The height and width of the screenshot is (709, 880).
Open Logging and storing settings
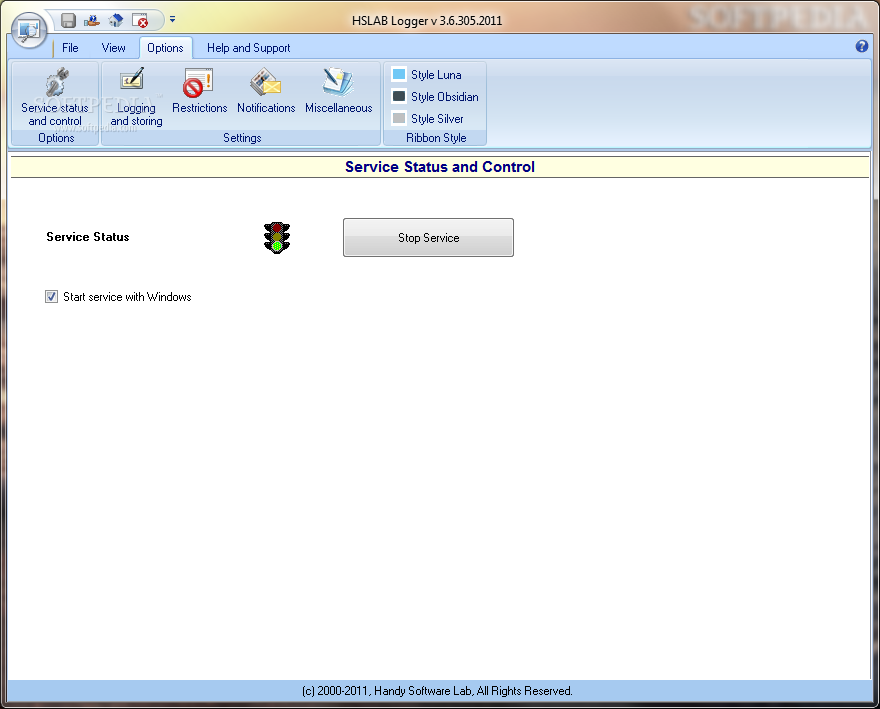[136, 97]
